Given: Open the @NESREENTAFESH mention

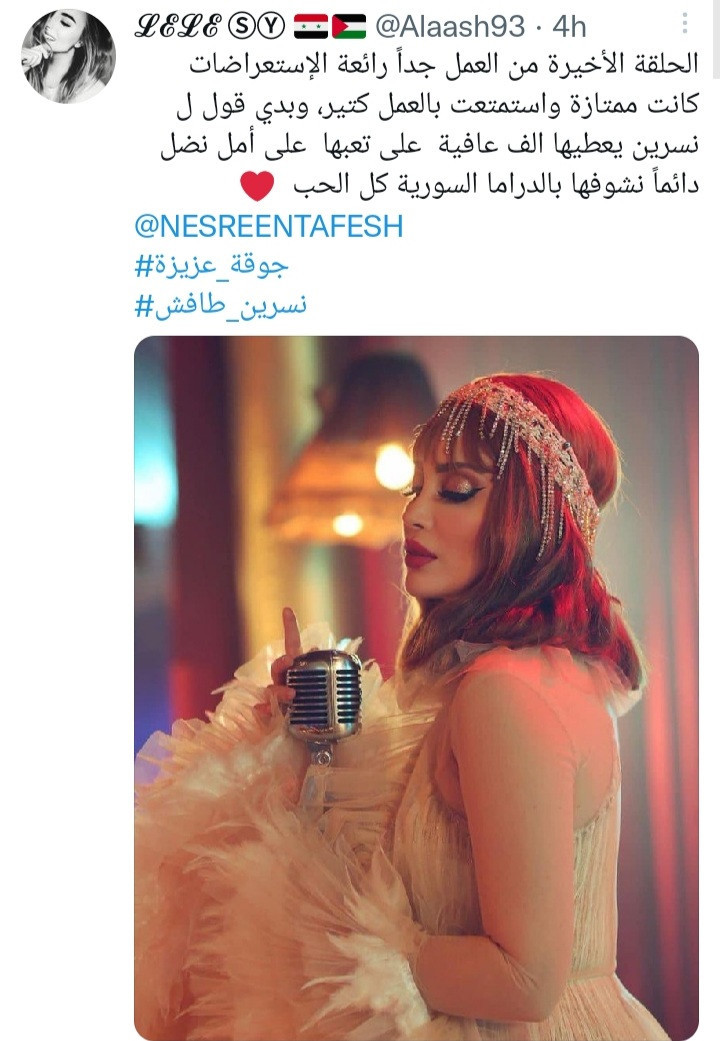Looking at the screenshot, I should pyautogui.click(x=268, y=226).
